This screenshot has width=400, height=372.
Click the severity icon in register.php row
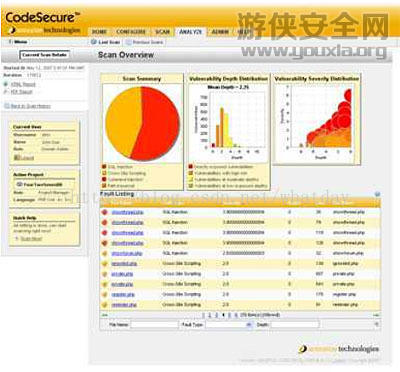(105, 295)
